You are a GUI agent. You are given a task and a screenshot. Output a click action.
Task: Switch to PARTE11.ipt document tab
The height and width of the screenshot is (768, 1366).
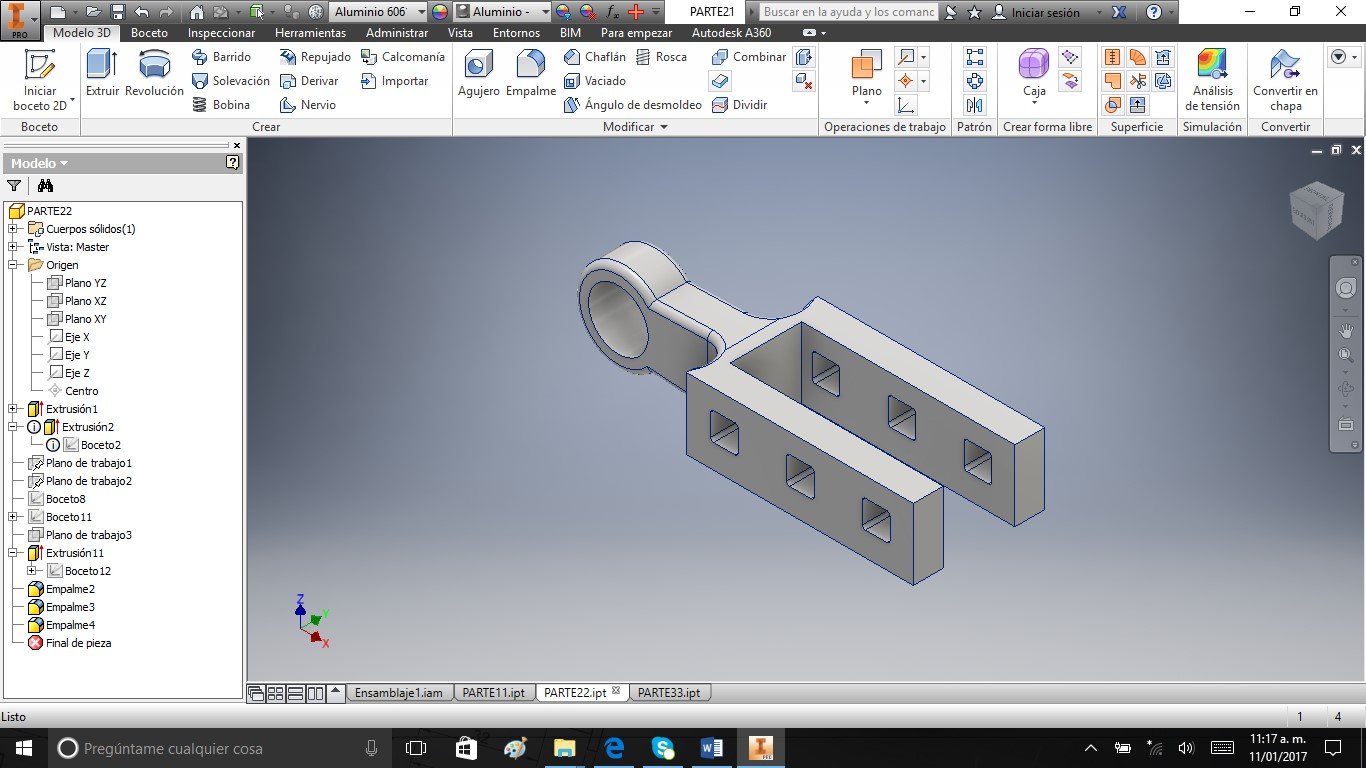(494, 693)
